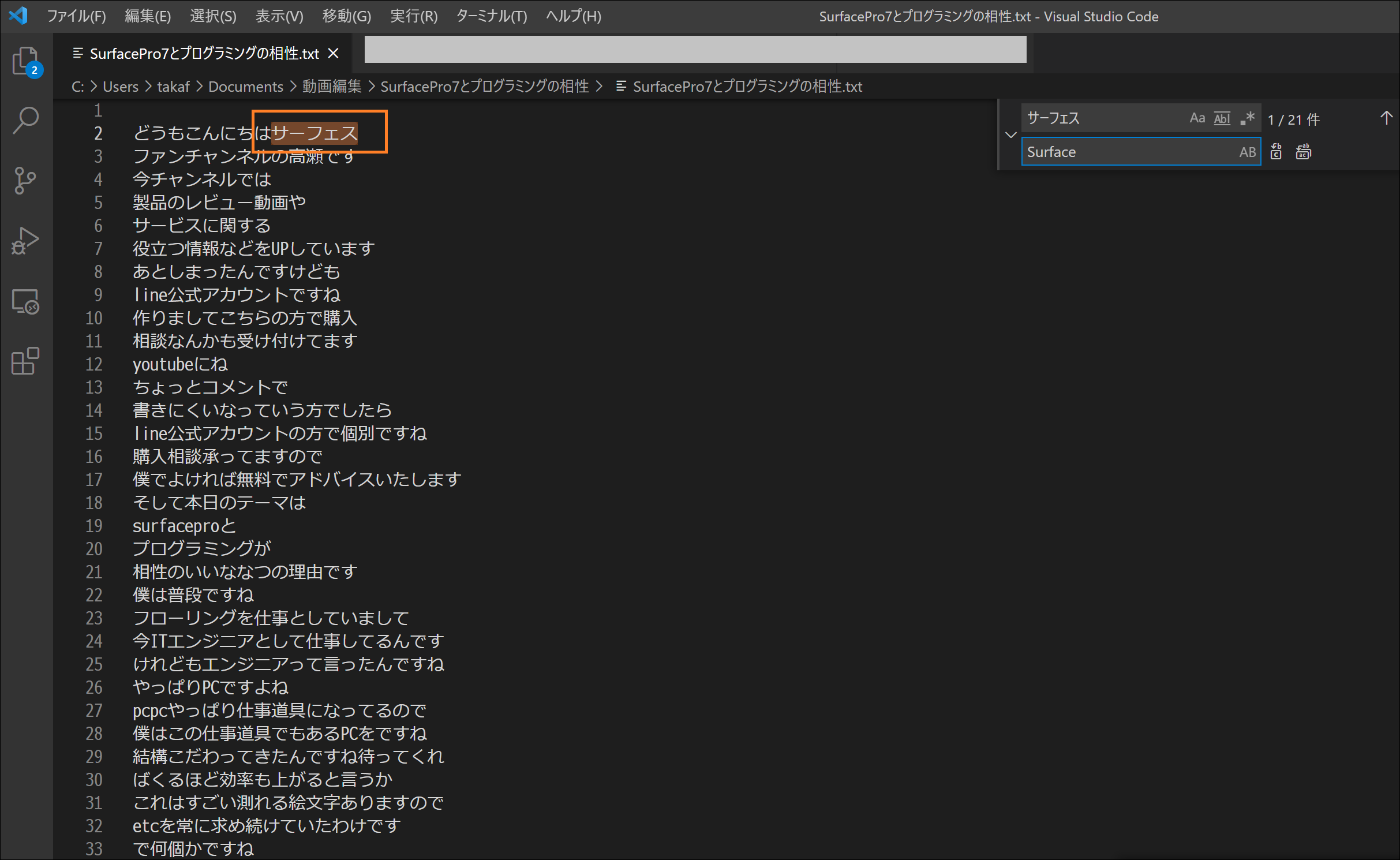
Task: Replace all matches icon
Action: click(1304, 152)
